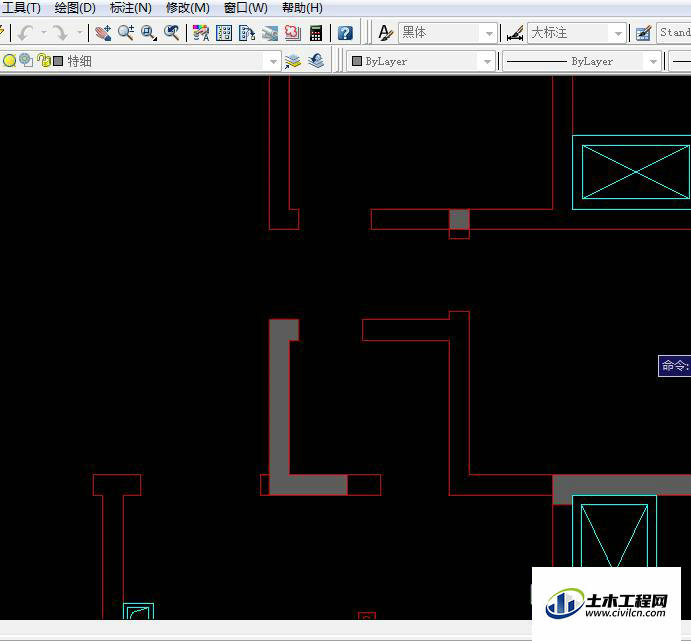The image size is (691, 641).
Task: Open the 修改(M) menu
Action: click(x=187, y=8)
